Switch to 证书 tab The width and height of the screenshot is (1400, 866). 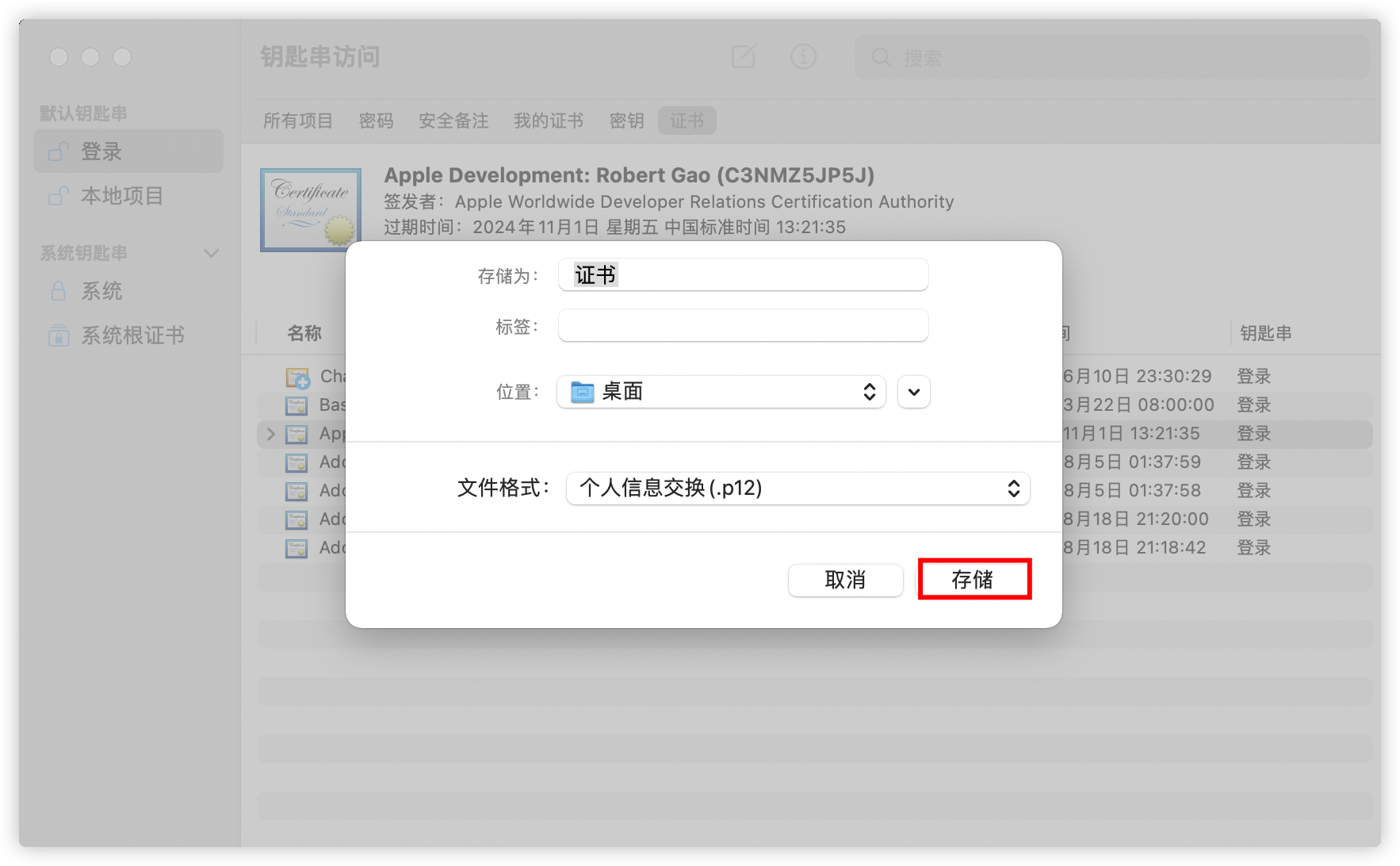click(x=687, y=121)
